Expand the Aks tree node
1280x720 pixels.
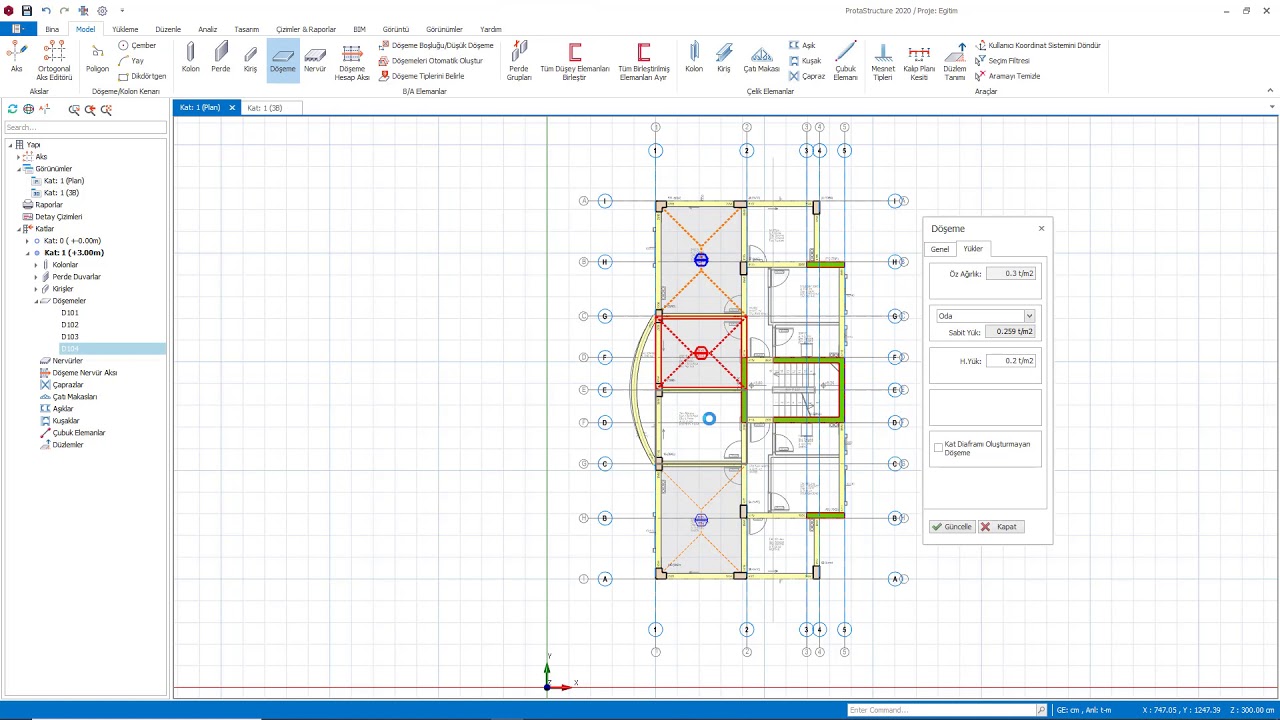(18, 157)
